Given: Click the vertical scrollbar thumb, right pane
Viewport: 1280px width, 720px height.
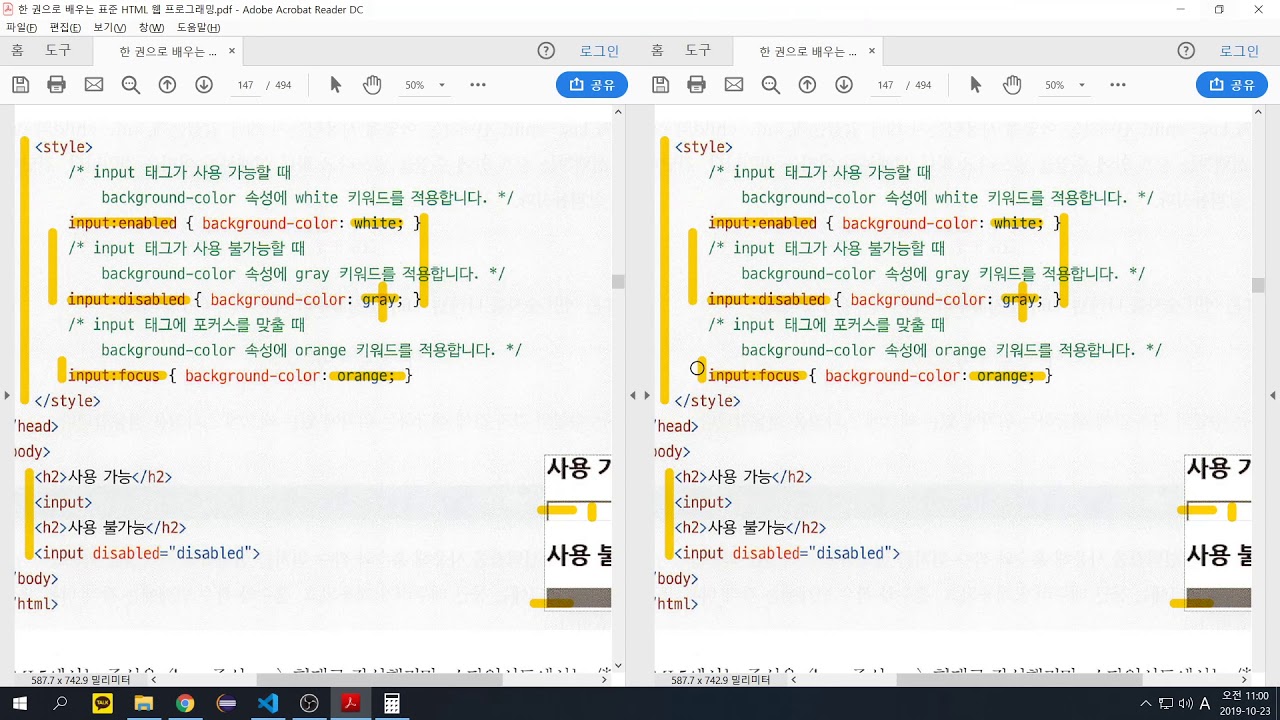Looking at the screenshot, I should point(1258,285).
